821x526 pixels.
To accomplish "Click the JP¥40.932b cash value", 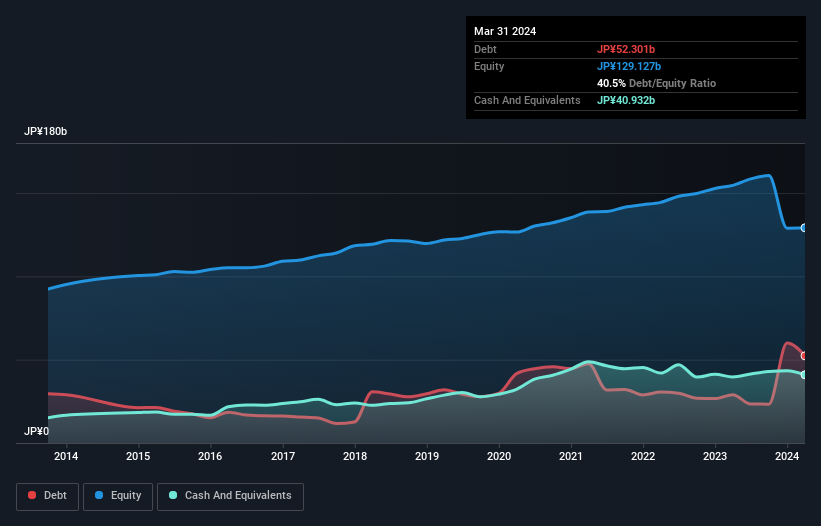I will point(626,100).
